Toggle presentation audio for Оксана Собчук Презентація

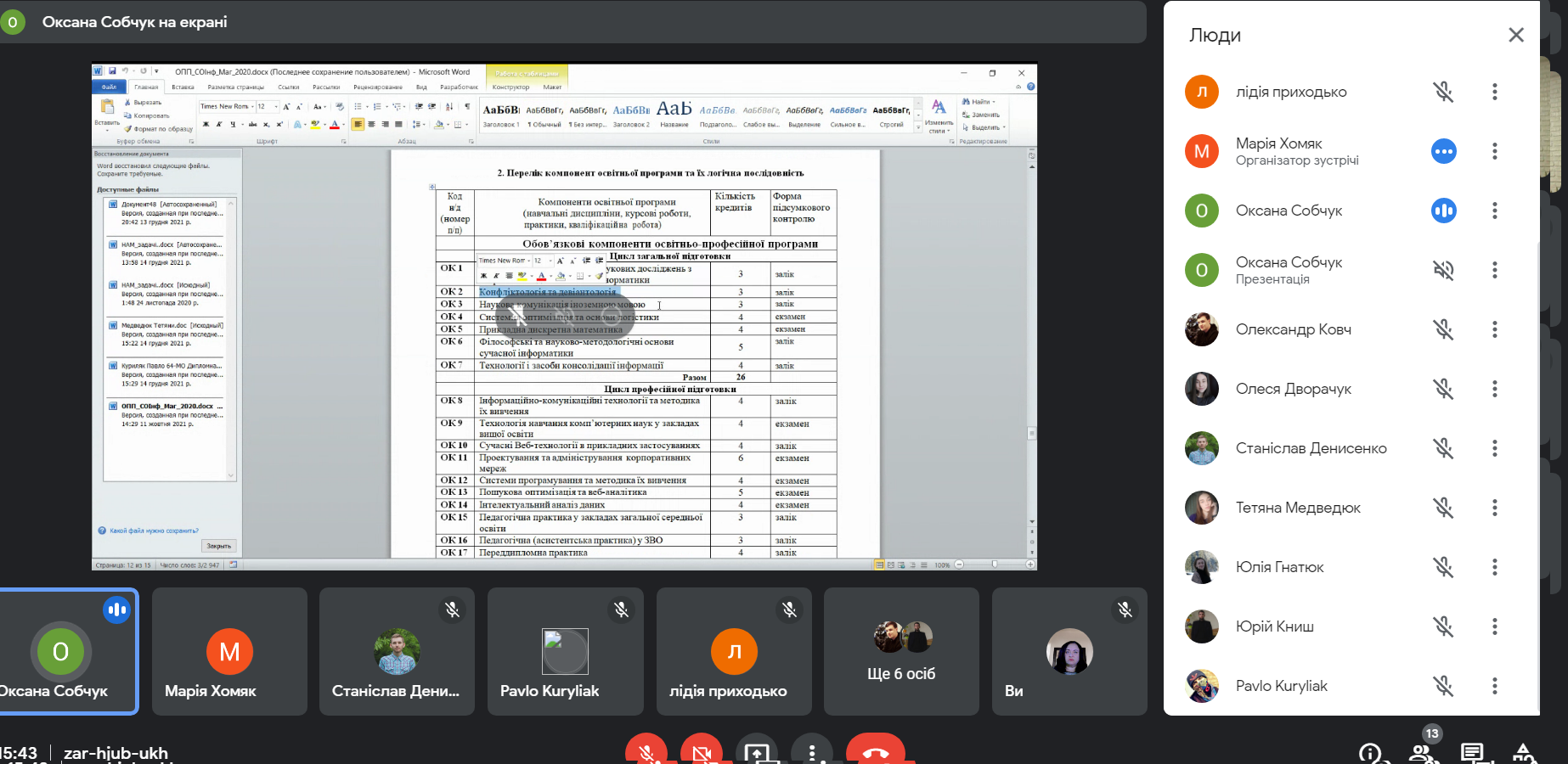(x=1443, y=270)
